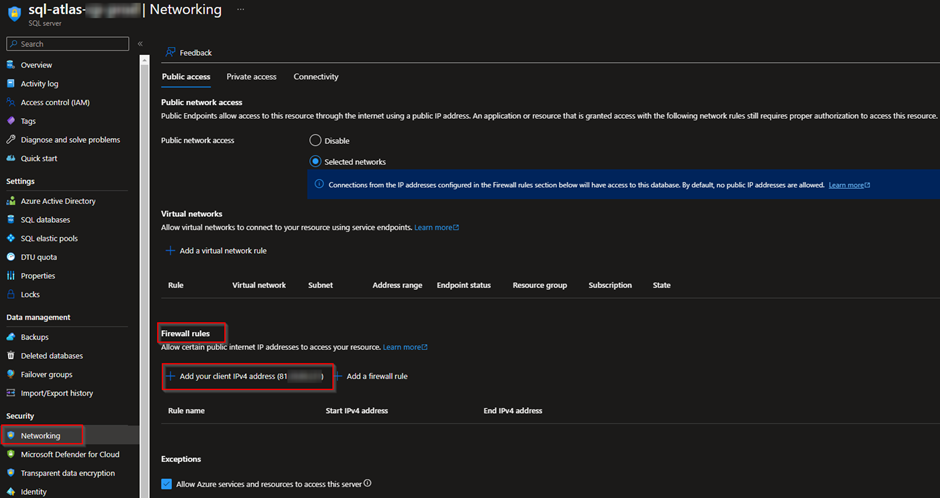Collapse the left sidebar menu
Screen dimensions: 940x498
(x=140, y=44)
